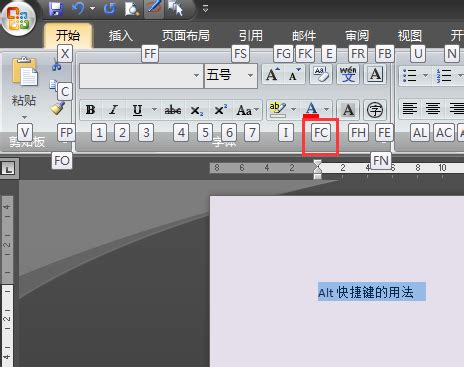
Task: Center the paragraph text
Action: coord(433,109)
